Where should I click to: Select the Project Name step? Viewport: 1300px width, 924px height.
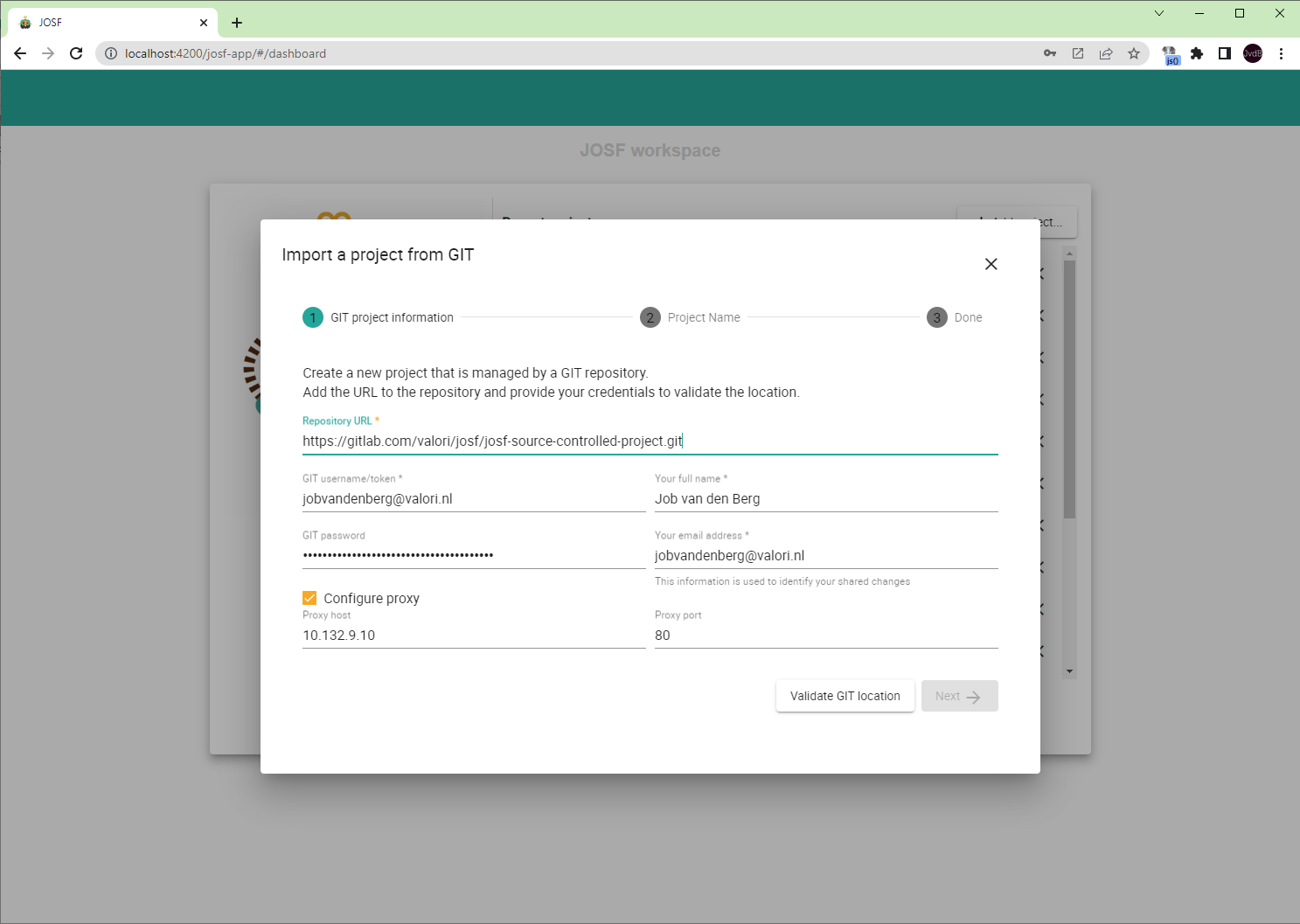(x=690, y=317)
